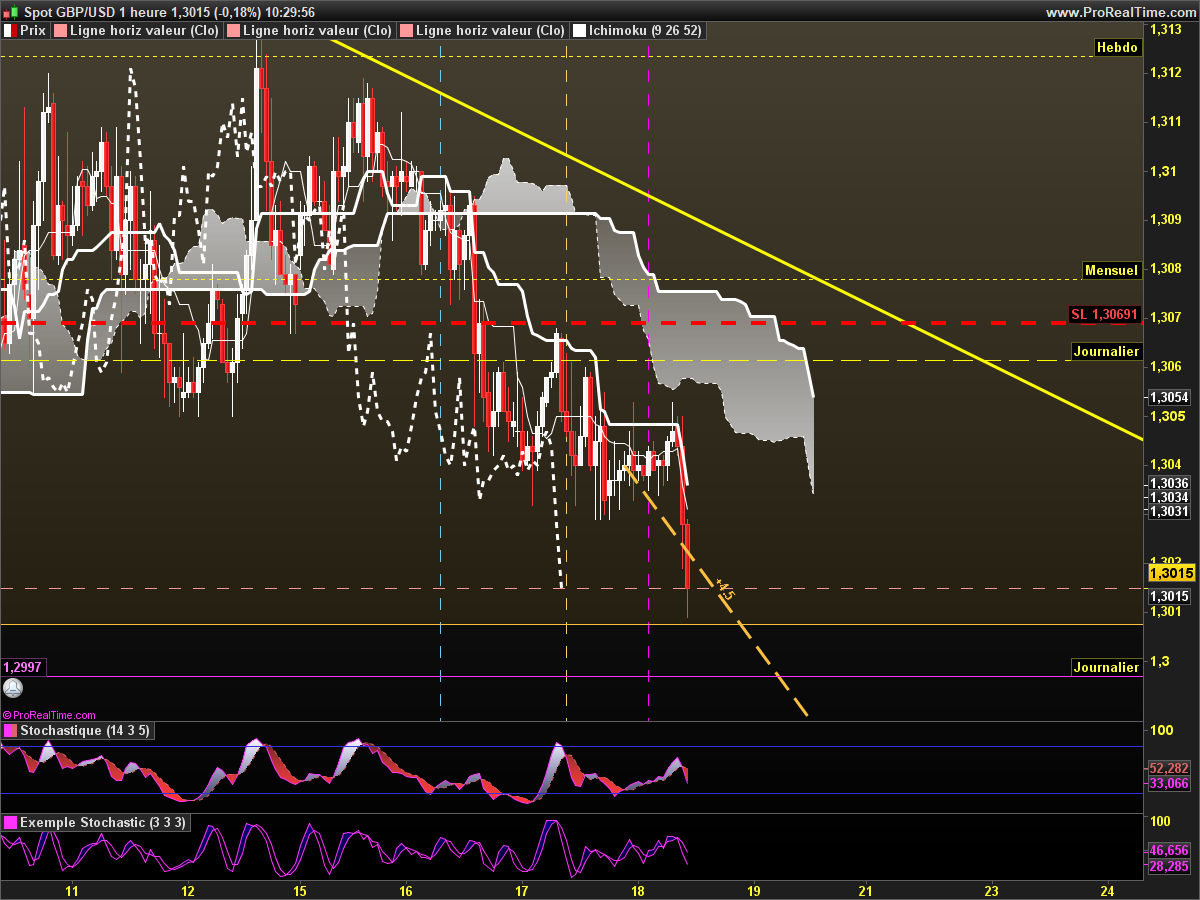Click the +45 label on the orange dashed line
This screenshot has width=1200, height=900.
tap(724, 590)
